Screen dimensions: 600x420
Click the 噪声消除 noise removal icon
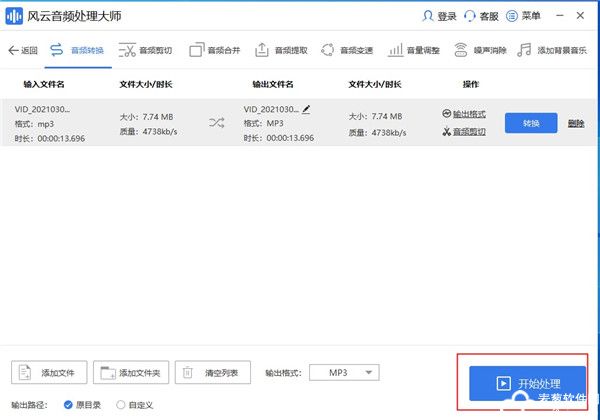point(461,50)
